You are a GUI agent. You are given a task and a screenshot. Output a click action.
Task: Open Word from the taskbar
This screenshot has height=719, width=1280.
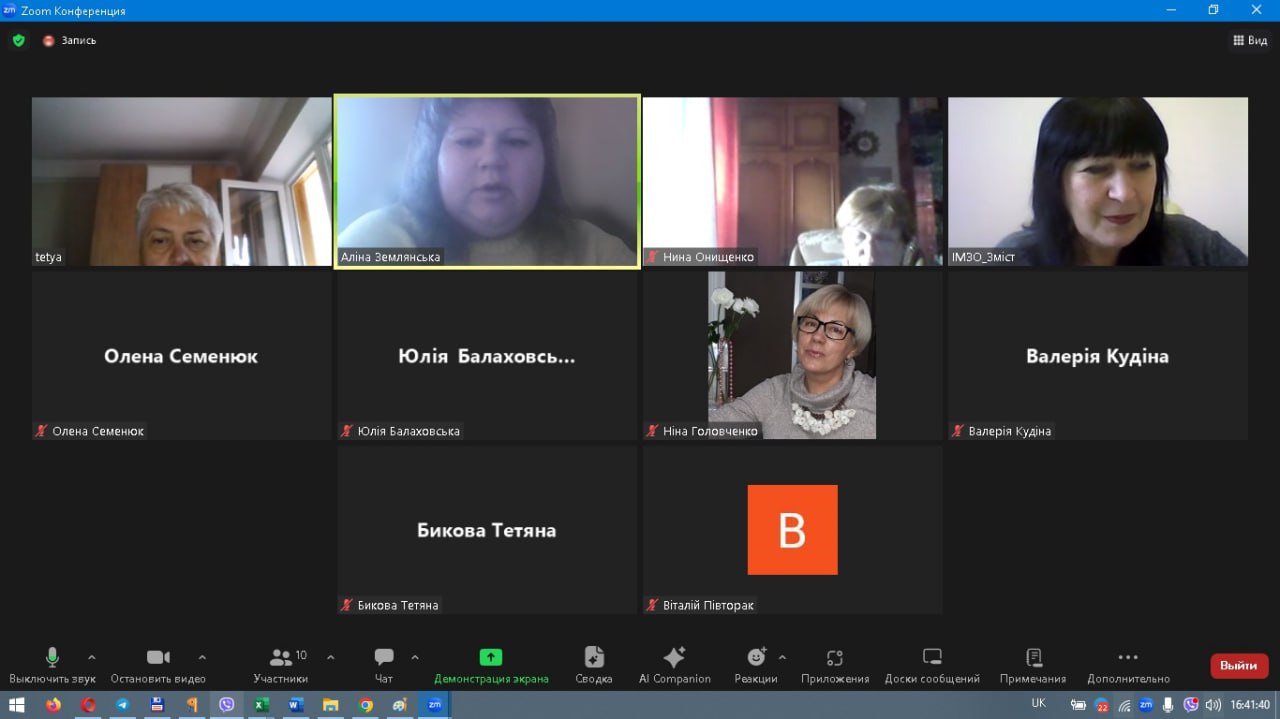pyautogui.click(x=296, y=705)
